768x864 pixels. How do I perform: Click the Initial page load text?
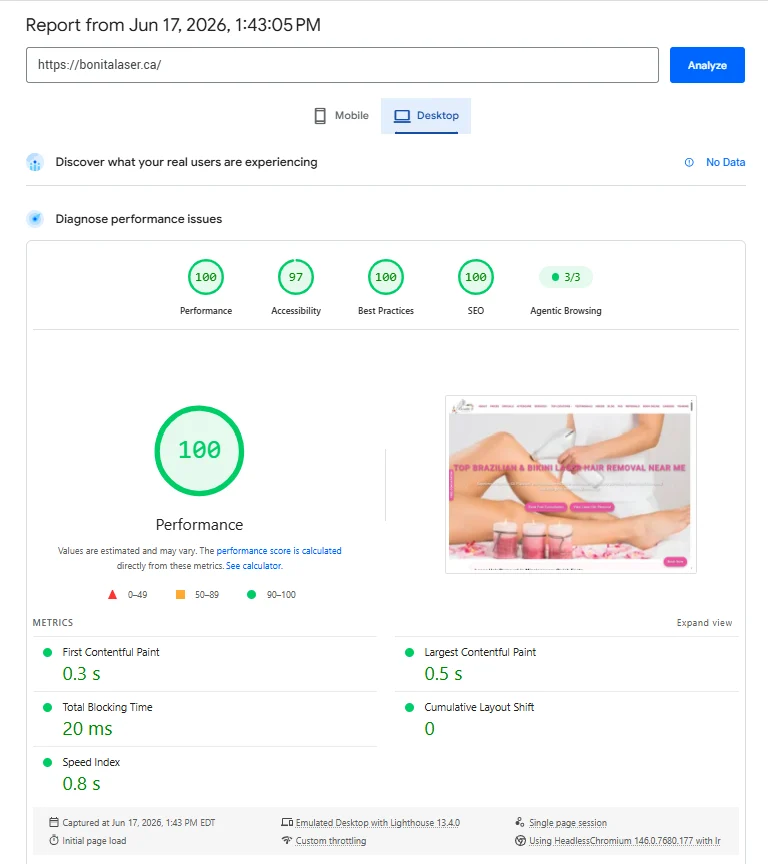(x=94, y=841)
